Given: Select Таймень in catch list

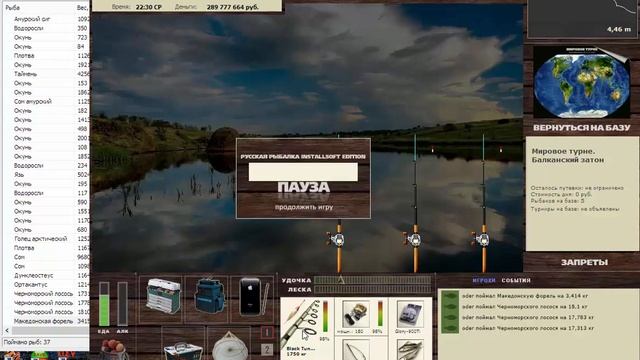Looking at the screenshot, I should pos(25,74).
